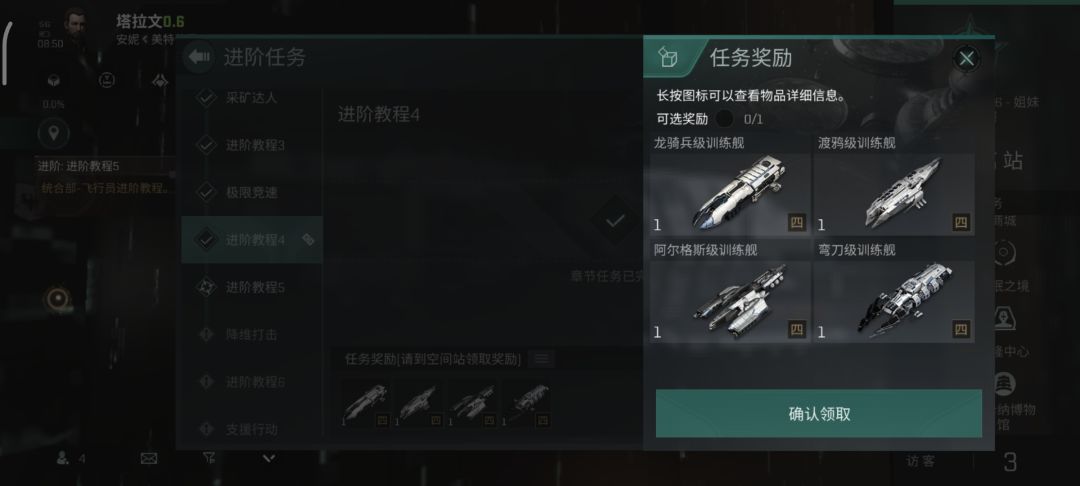This screenshot has height=486, width=1080.
Task: Open the reward list icon beside 任务奖励
Action: [x=542, y=359]
